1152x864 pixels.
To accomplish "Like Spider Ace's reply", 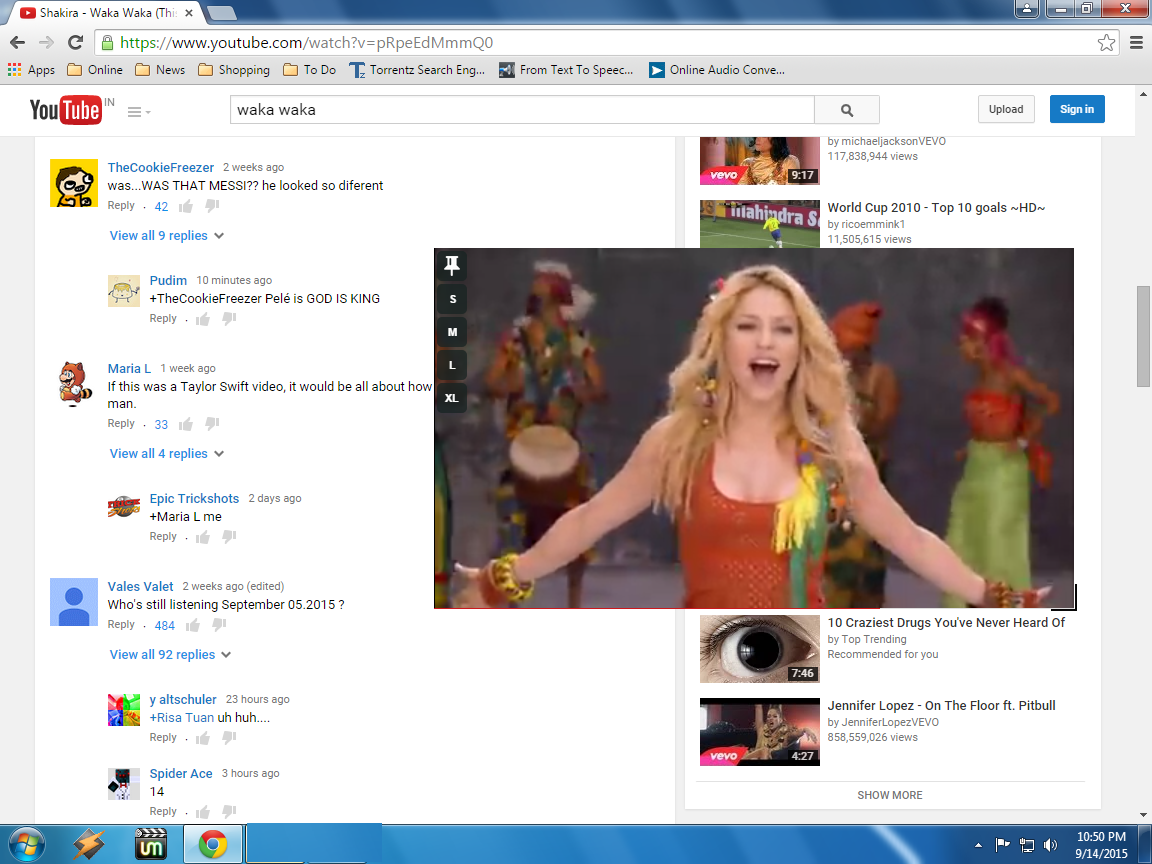I will [x=204, y=812].
